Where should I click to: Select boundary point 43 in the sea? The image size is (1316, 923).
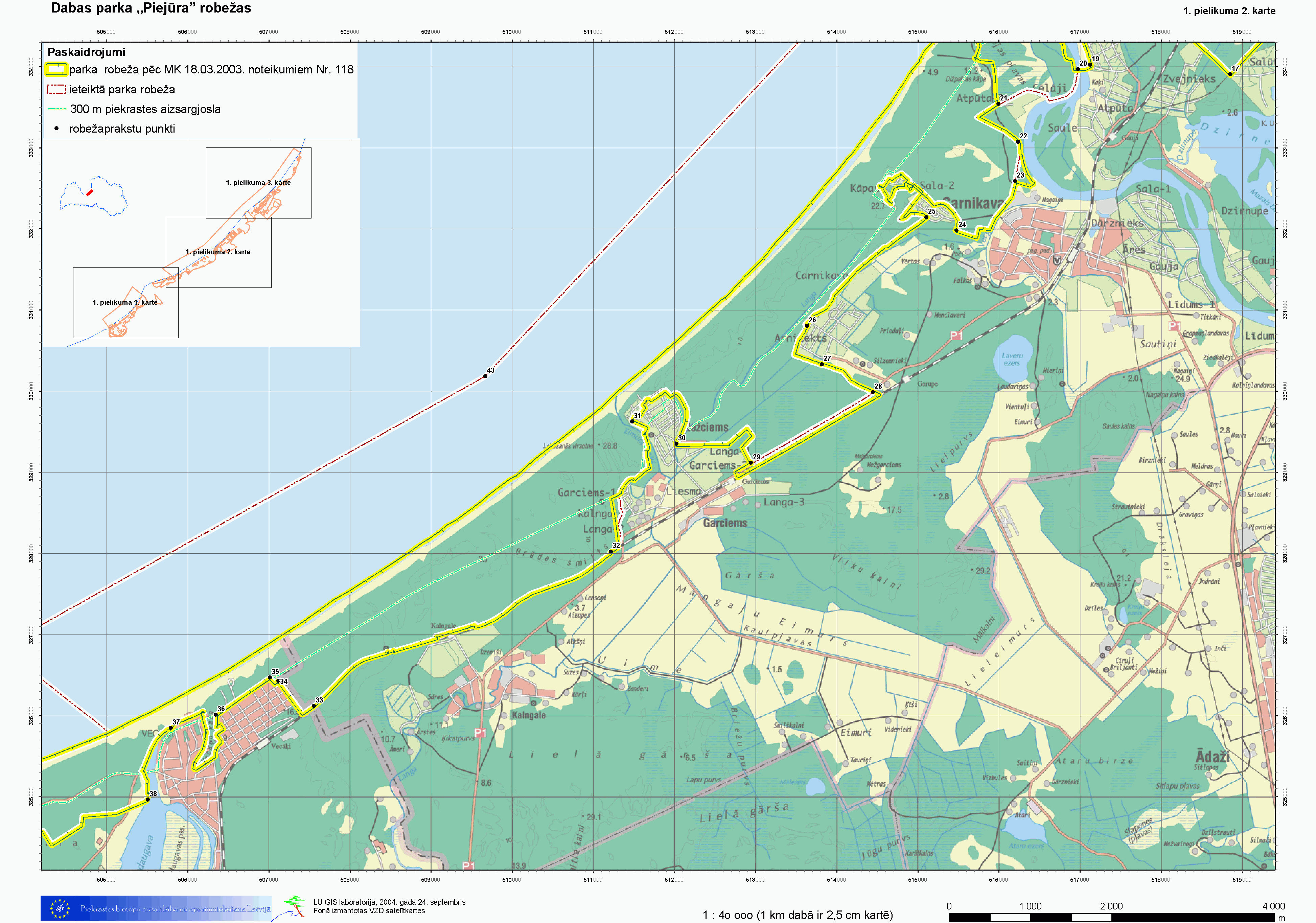click(485, 376)
